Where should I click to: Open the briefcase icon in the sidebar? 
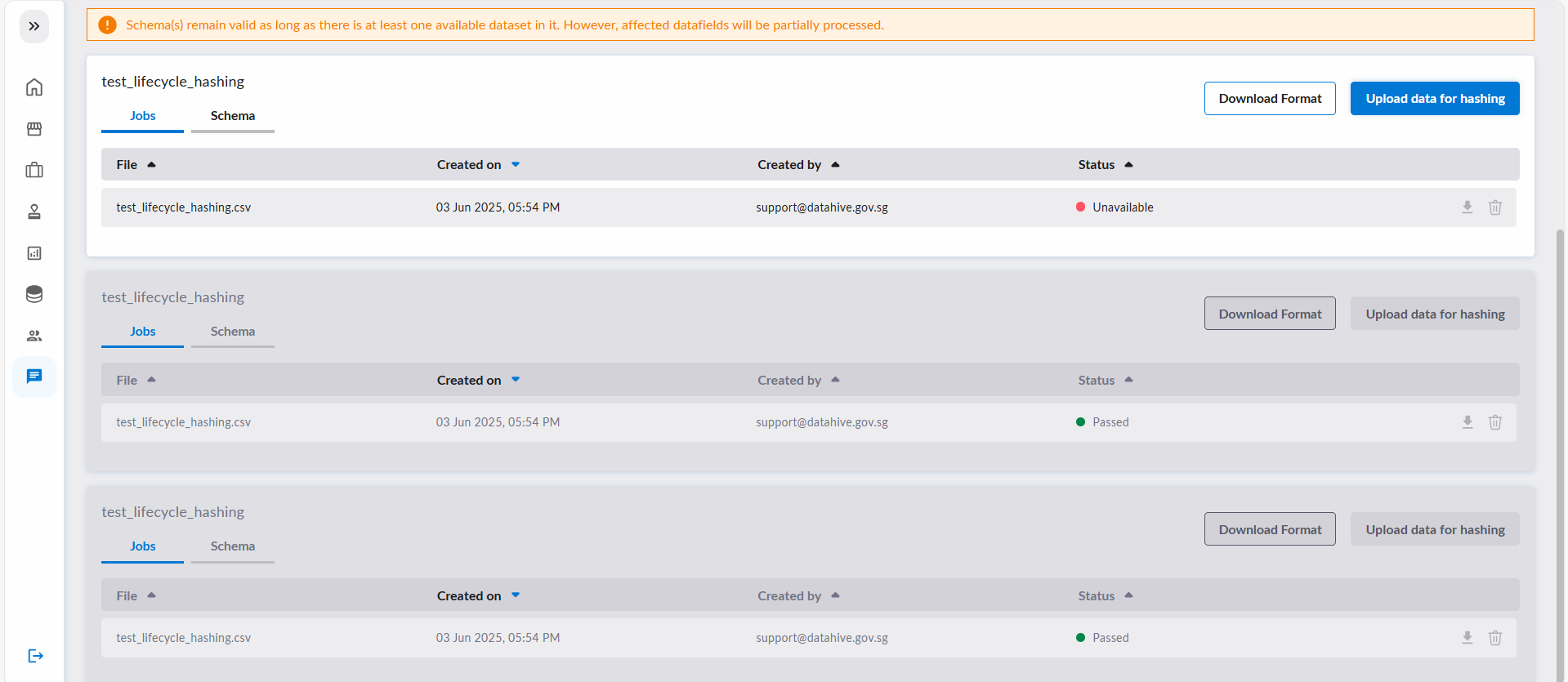click(x=34, y=170)
